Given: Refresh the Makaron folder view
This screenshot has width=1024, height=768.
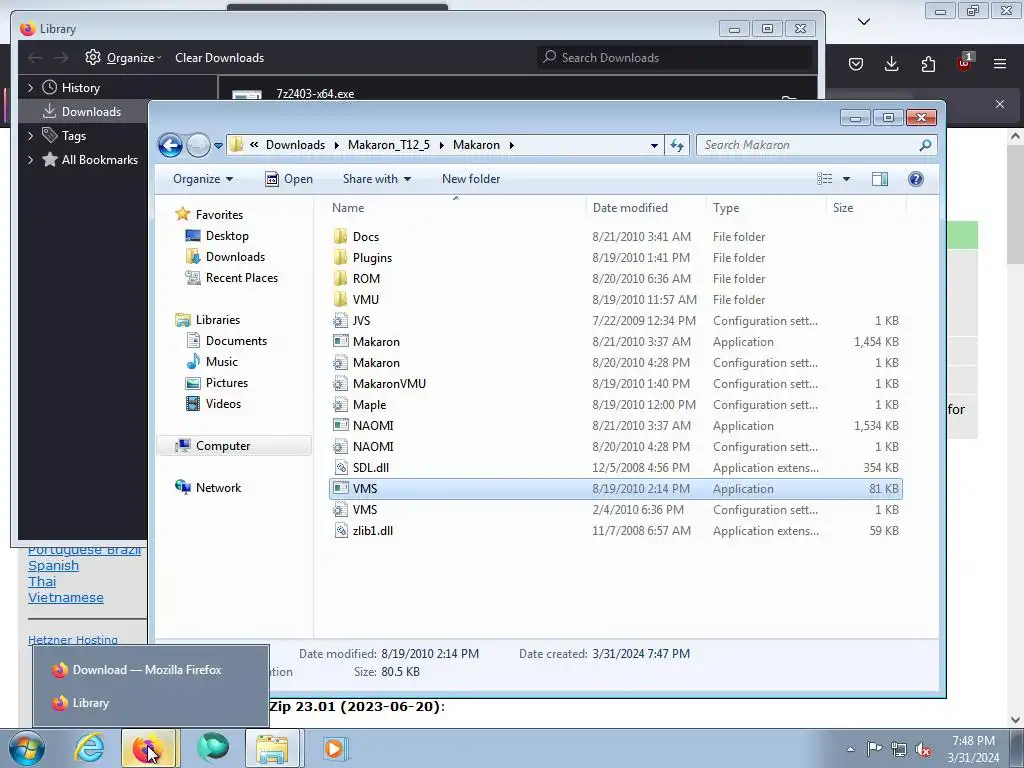Looking at the screenshot, I should 677,146.
